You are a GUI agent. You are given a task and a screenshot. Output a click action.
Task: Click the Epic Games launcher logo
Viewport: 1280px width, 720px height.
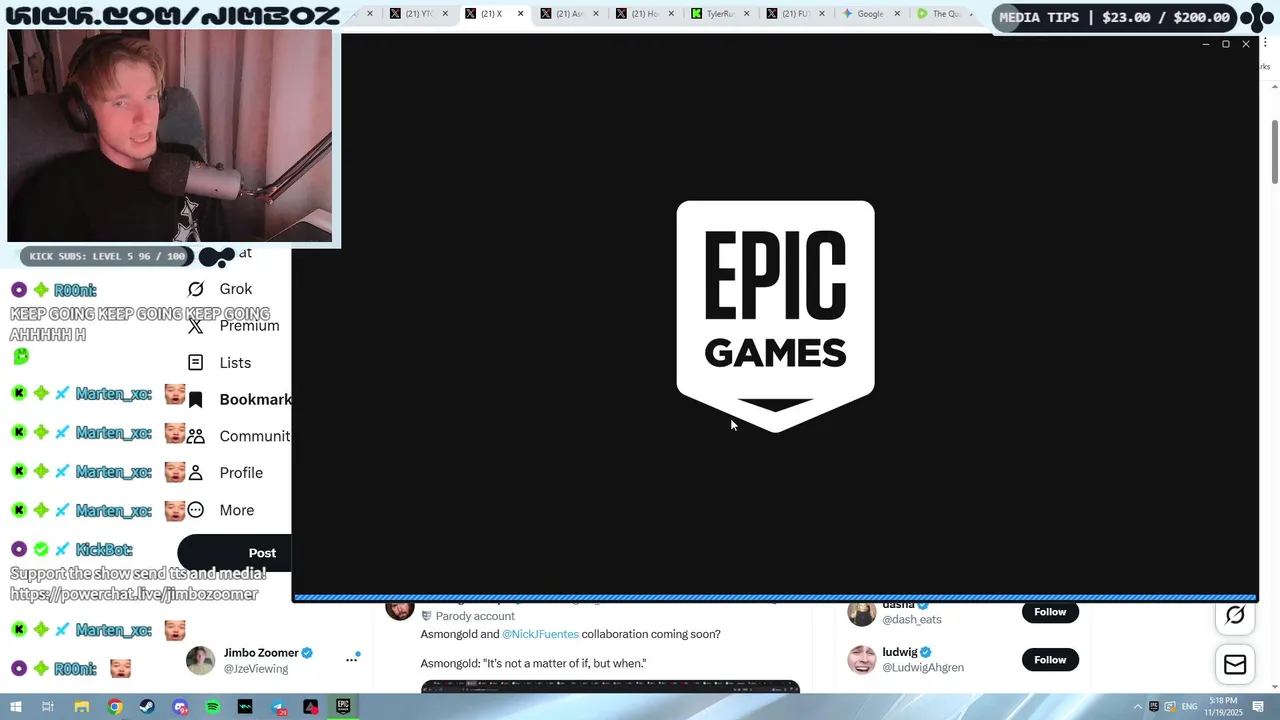point(775,316)
